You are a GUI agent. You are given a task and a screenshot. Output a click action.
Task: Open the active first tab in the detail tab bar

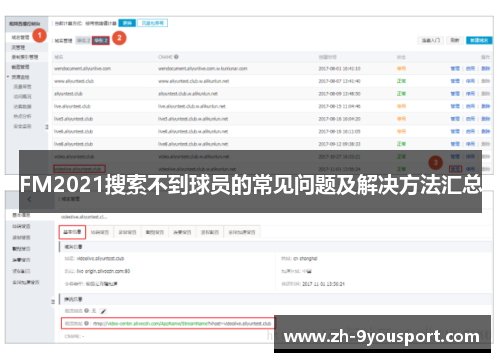72,232
